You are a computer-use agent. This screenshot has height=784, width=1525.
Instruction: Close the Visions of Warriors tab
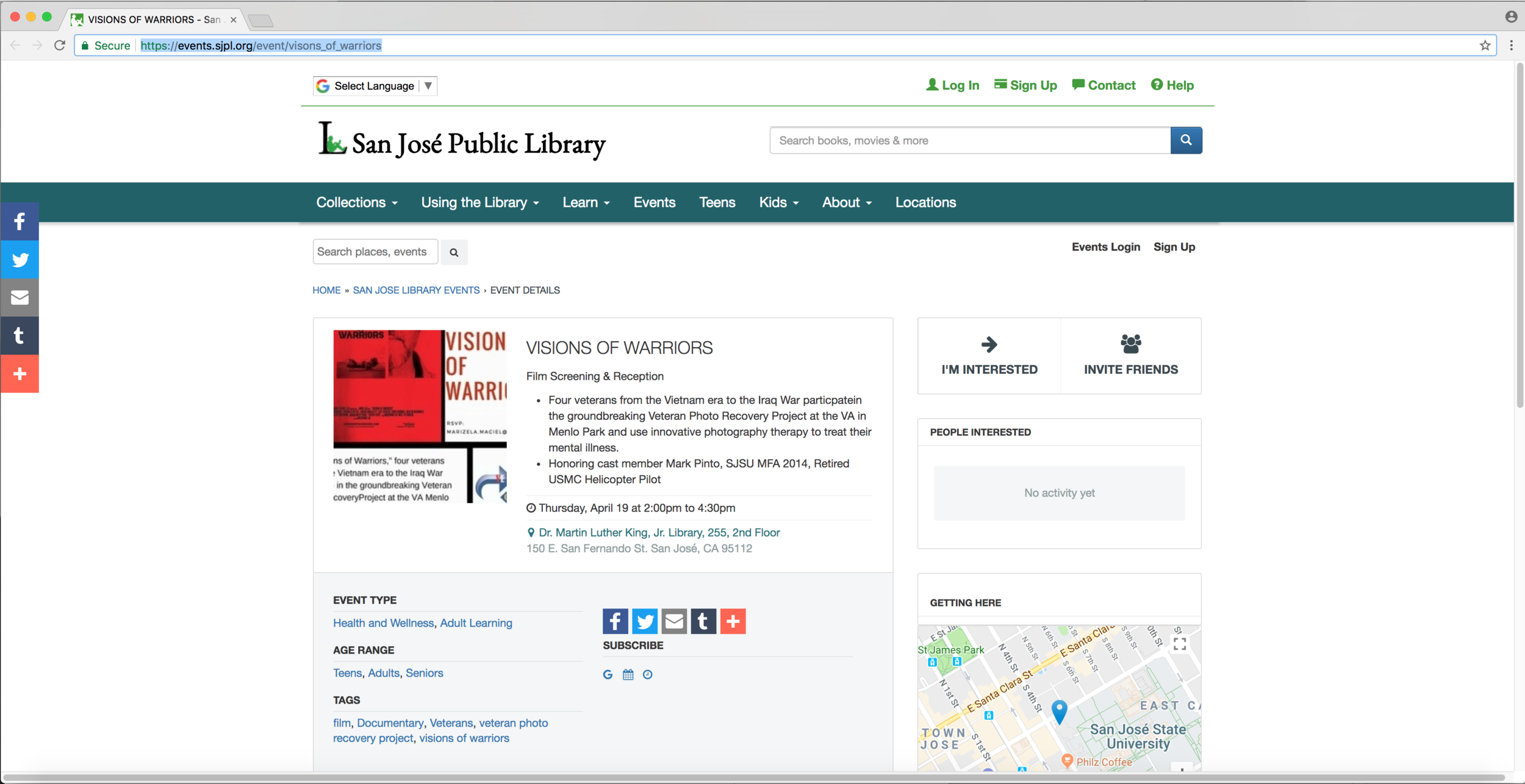tap(233, 20)
